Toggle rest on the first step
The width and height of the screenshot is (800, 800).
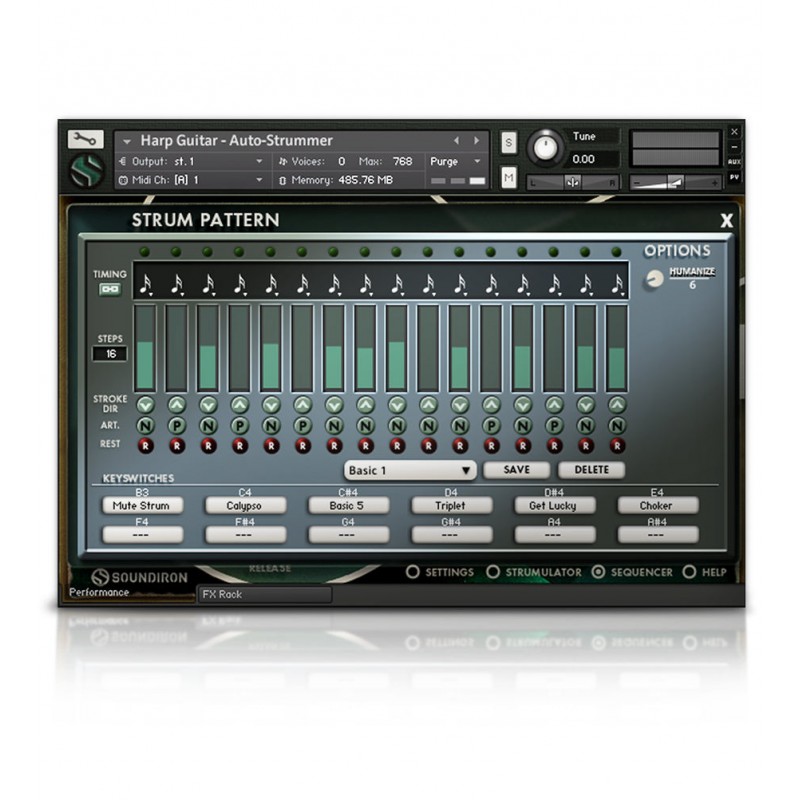point(145,445)
